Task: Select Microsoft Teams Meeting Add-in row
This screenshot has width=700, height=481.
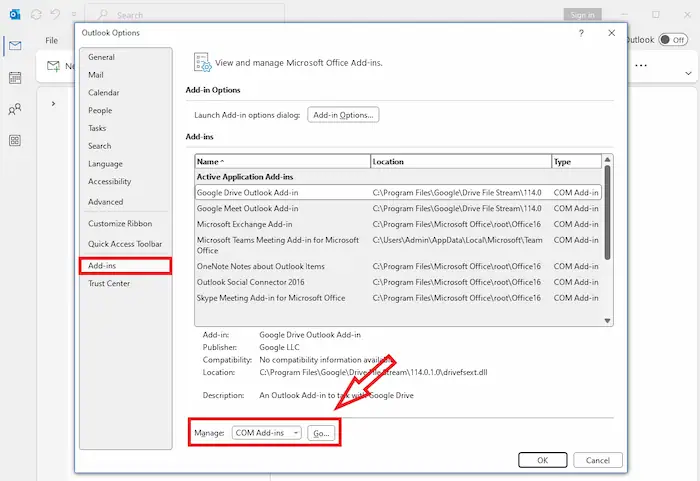Action: (398, 245)
